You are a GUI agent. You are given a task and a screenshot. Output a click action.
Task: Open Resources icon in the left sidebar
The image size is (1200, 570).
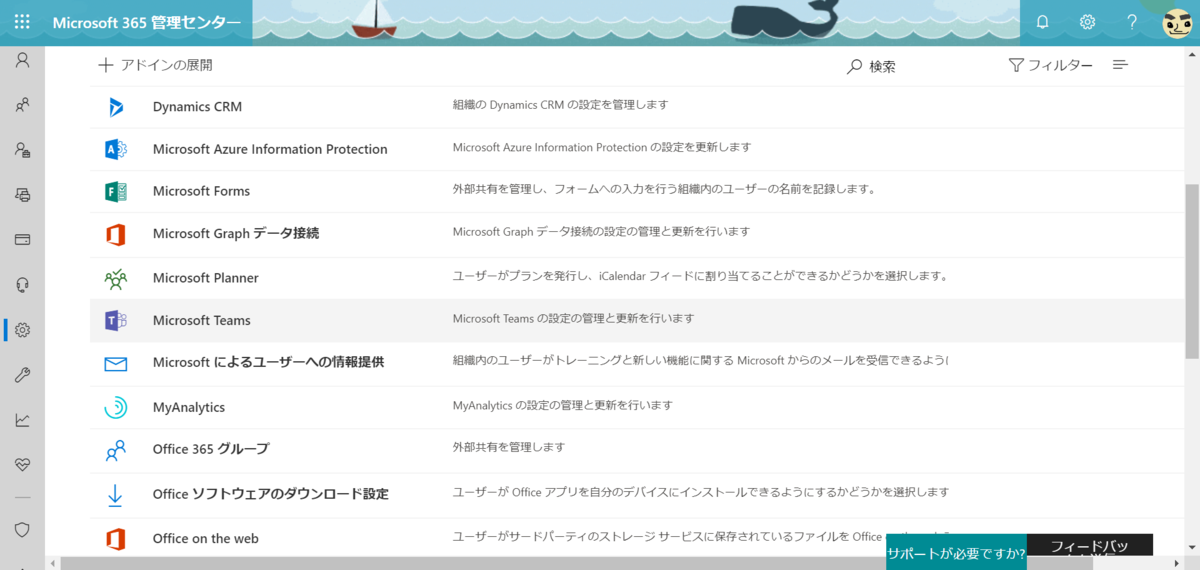pyautogui.click(x=22, y=194)
